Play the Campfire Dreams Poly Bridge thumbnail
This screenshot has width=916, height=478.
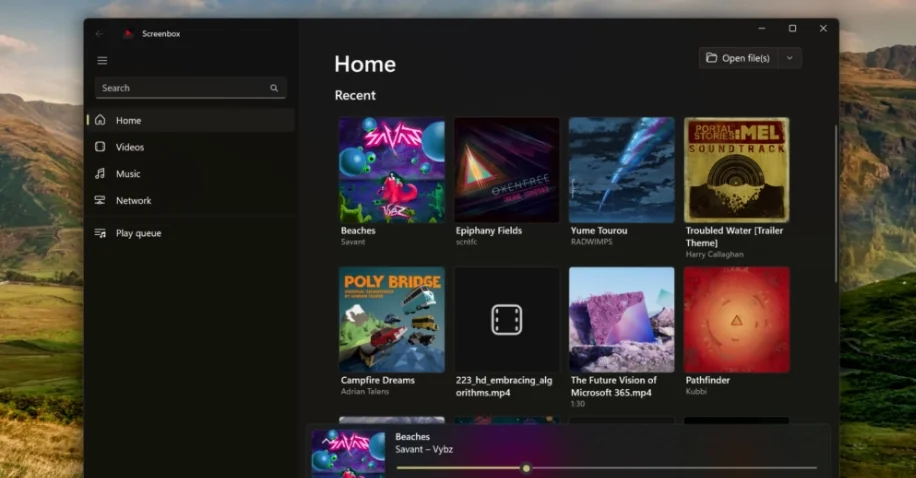tap(392, 320)
